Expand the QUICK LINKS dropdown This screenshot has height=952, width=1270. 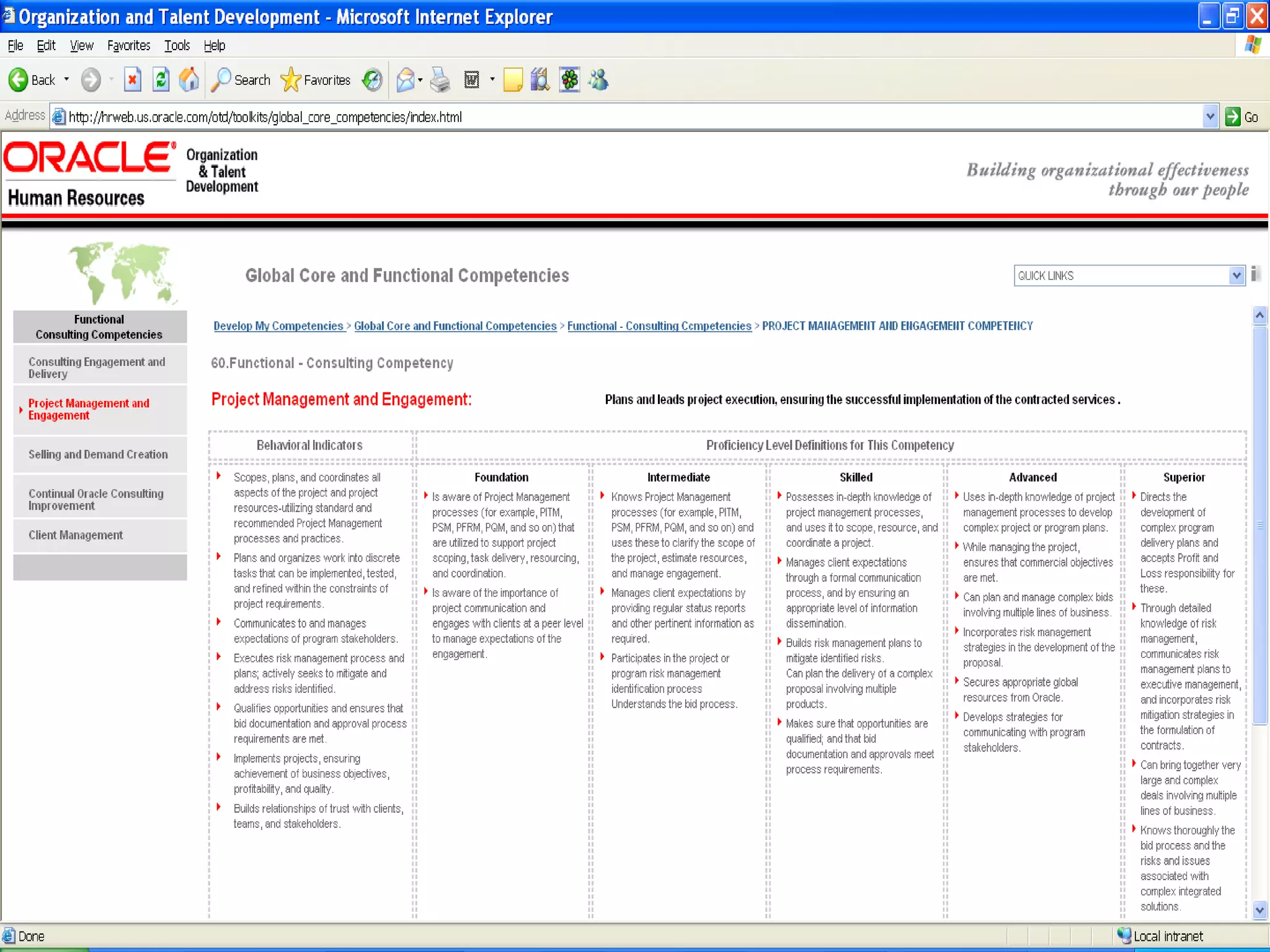1236,276
